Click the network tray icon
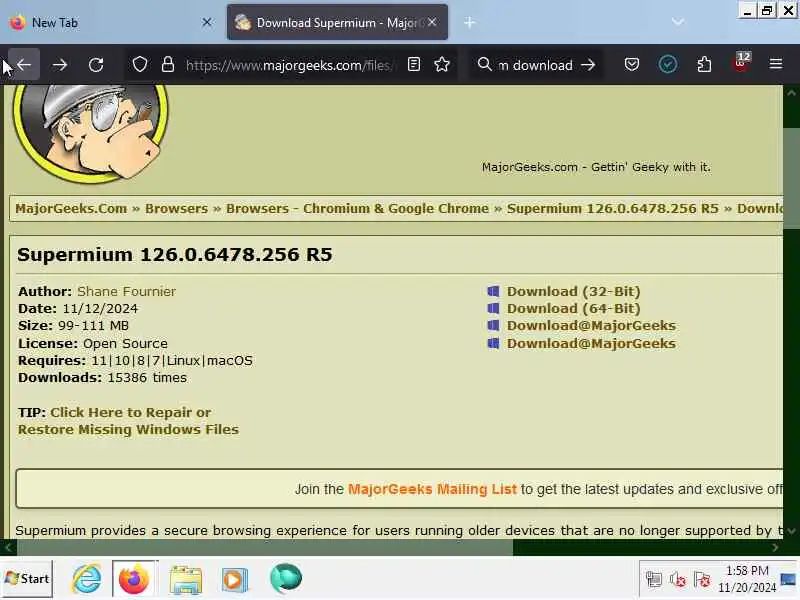The image size is (800, 600). [654, 580]
